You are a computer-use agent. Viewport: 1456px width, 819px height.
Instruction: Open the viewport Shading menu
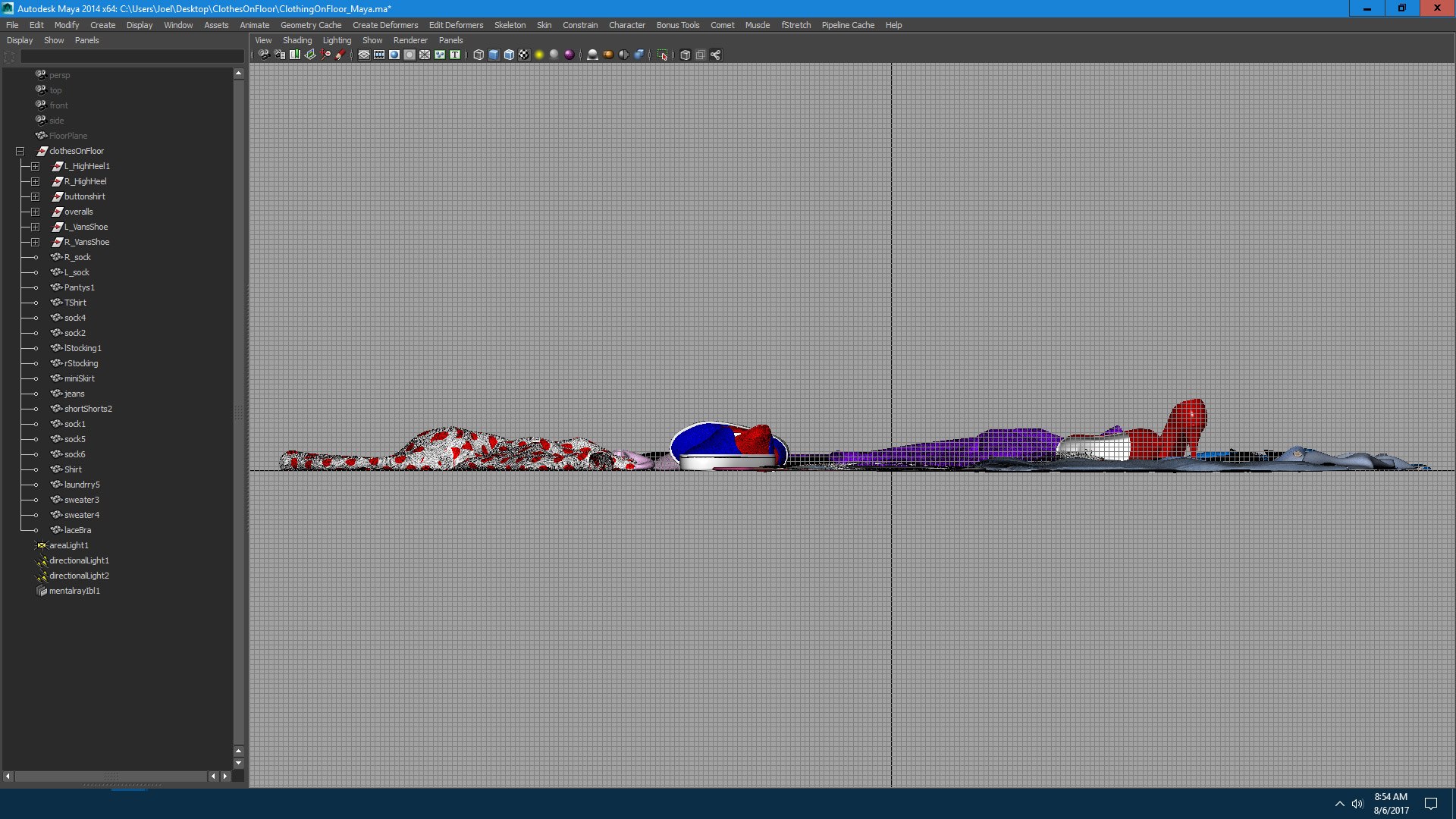click(x=297, y=40)
